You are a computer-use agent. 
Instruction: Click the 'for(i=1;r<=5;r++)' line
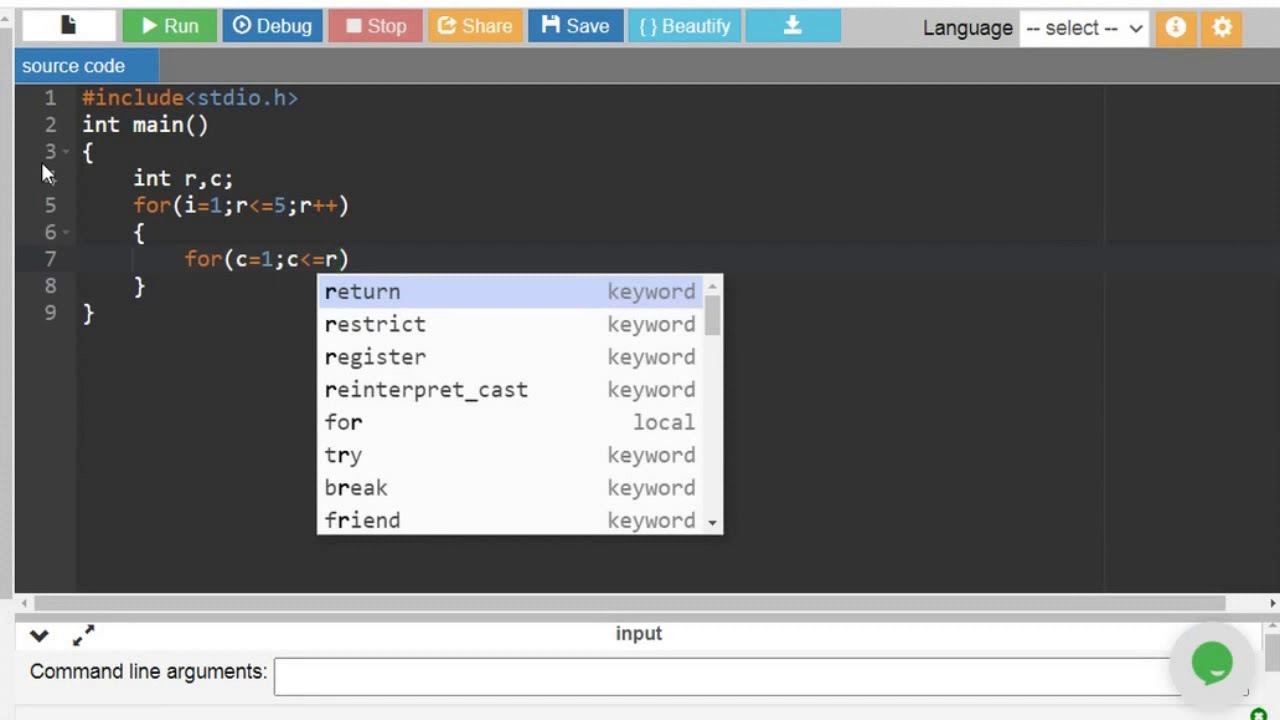241,205
